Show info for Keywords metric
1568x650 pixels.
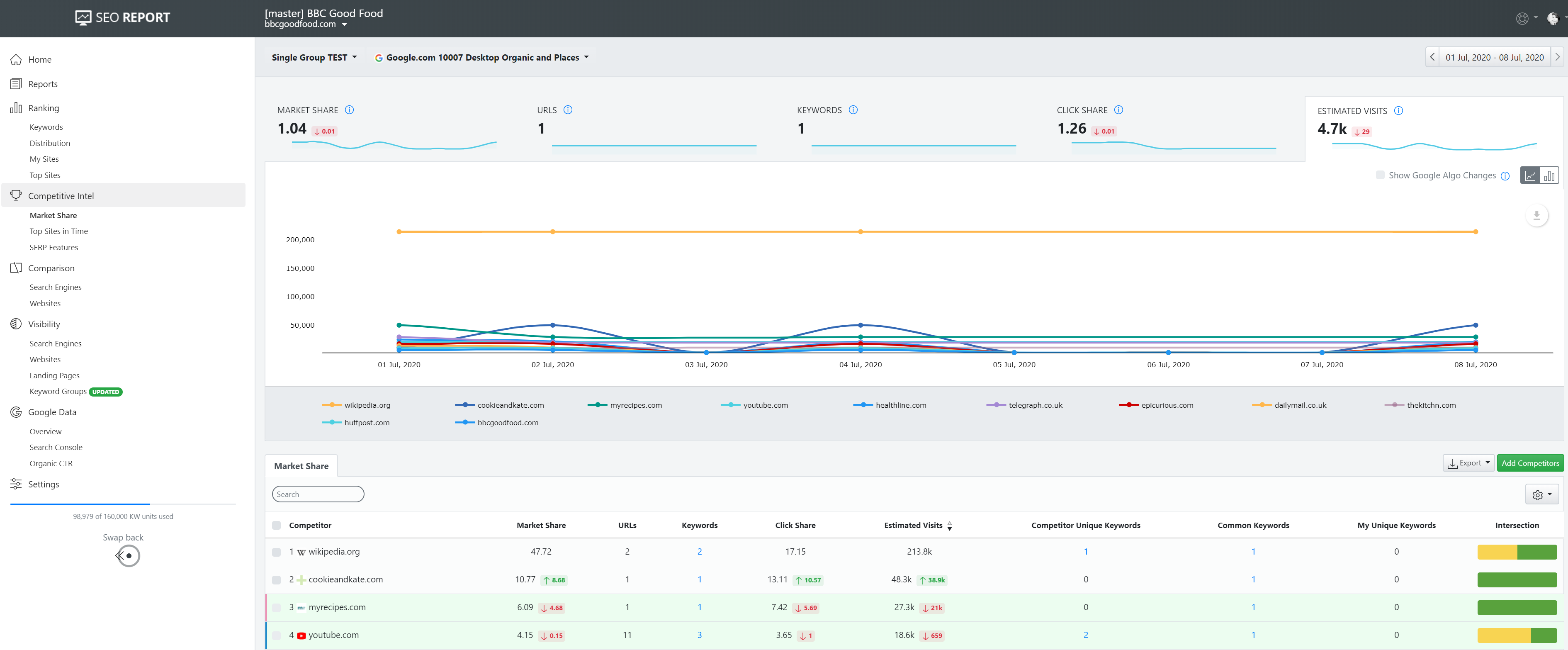tap(853, 110)
